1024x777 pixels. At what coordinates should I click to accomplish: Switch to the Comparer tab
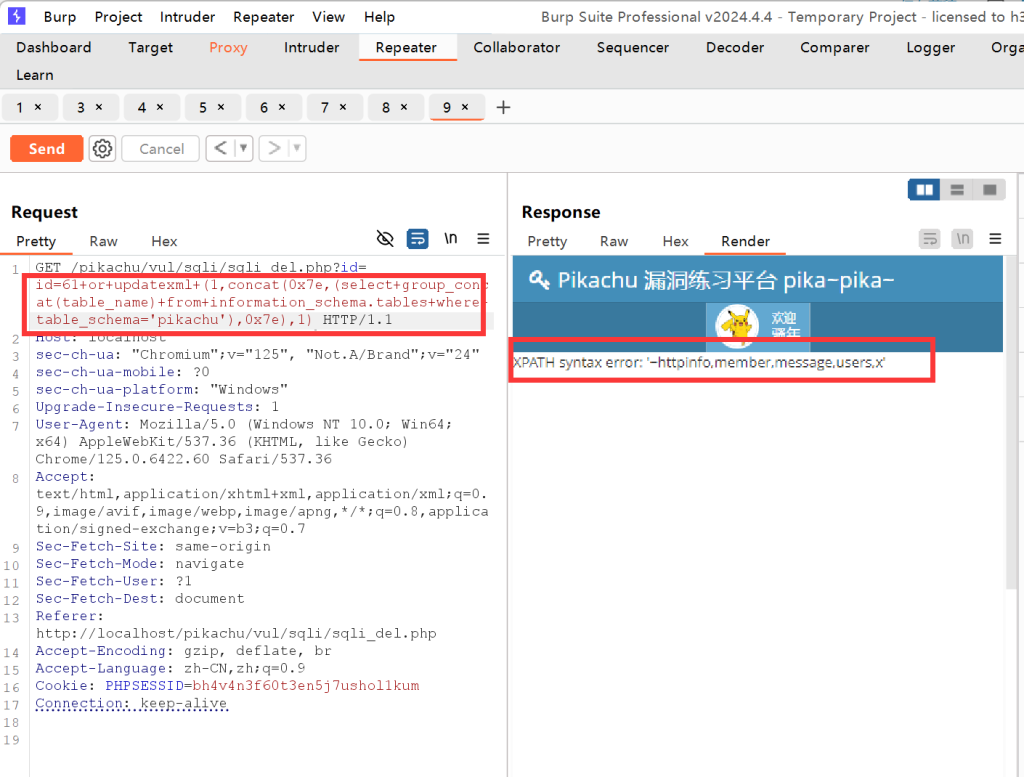pyautogui.click(x=835, y=48)
